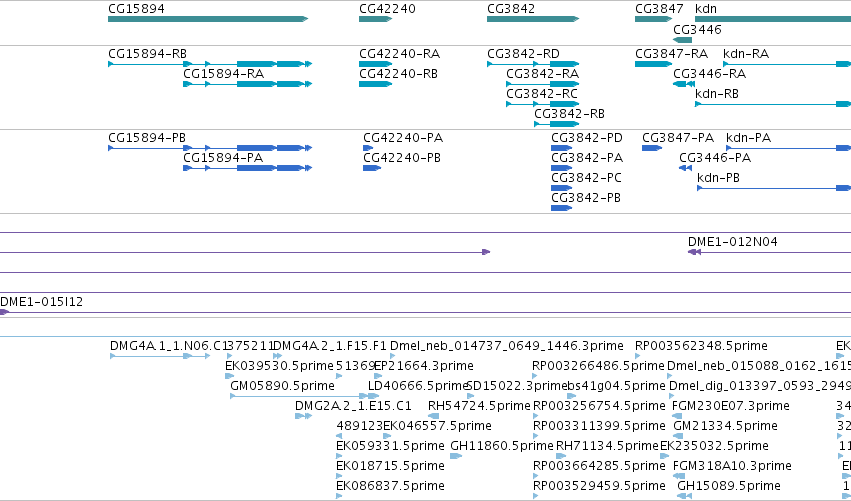Open Dmel_neb_014737_0649_1446.3prime EST
The width and height of the screenshot is (851, 501).
pos(507,346)
